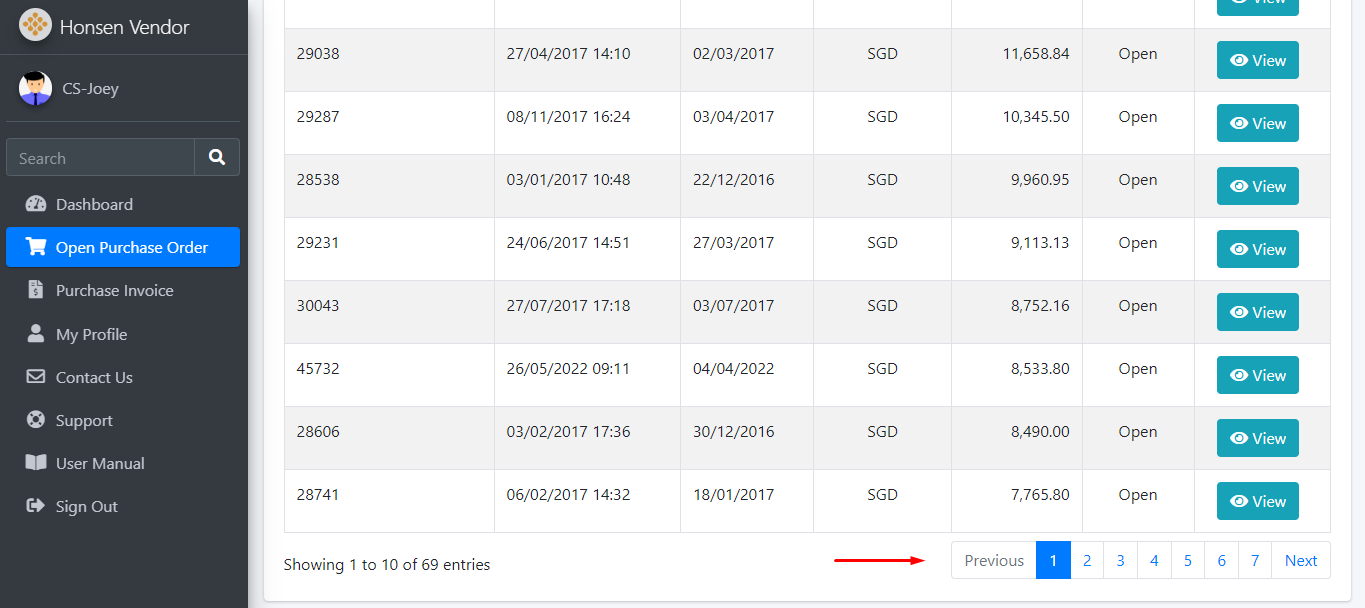Type in the sidebar Search field
Image resolution: width=1365 pixels, height=608 pixels.
tap(100, 158)
